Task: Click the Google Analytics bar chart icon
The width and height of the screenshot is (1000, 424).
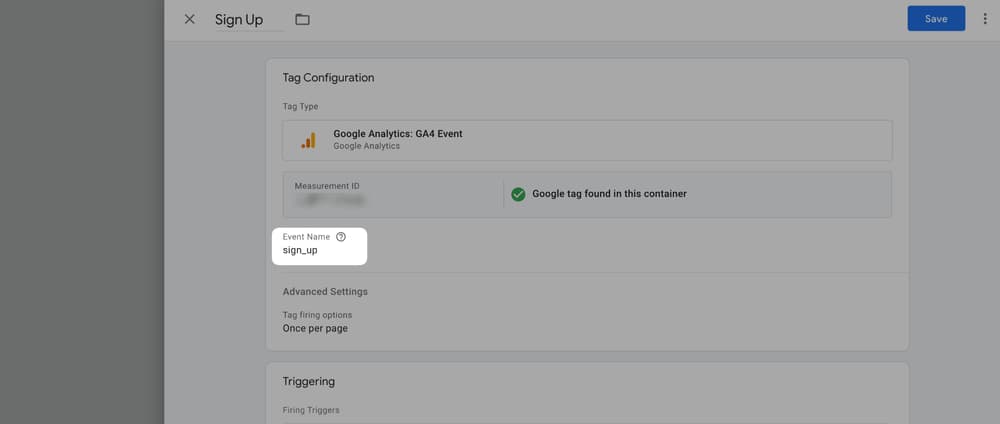Action: 308,140
